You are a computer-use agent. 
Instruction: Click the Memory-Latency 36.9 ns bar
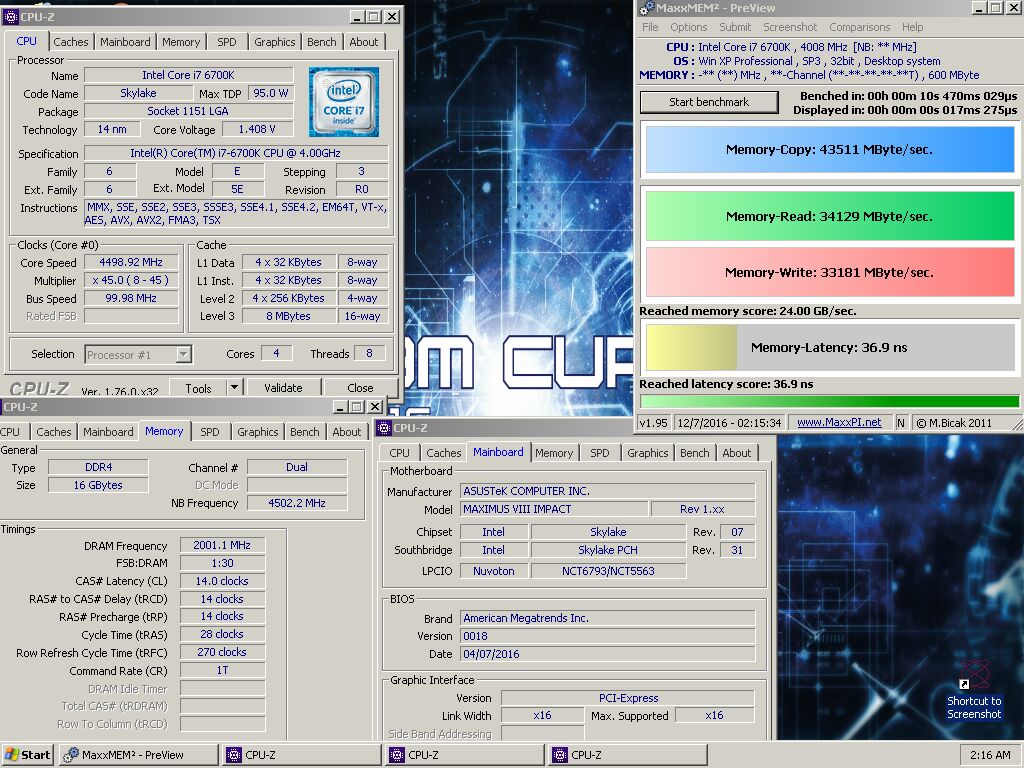click(829, 347)
